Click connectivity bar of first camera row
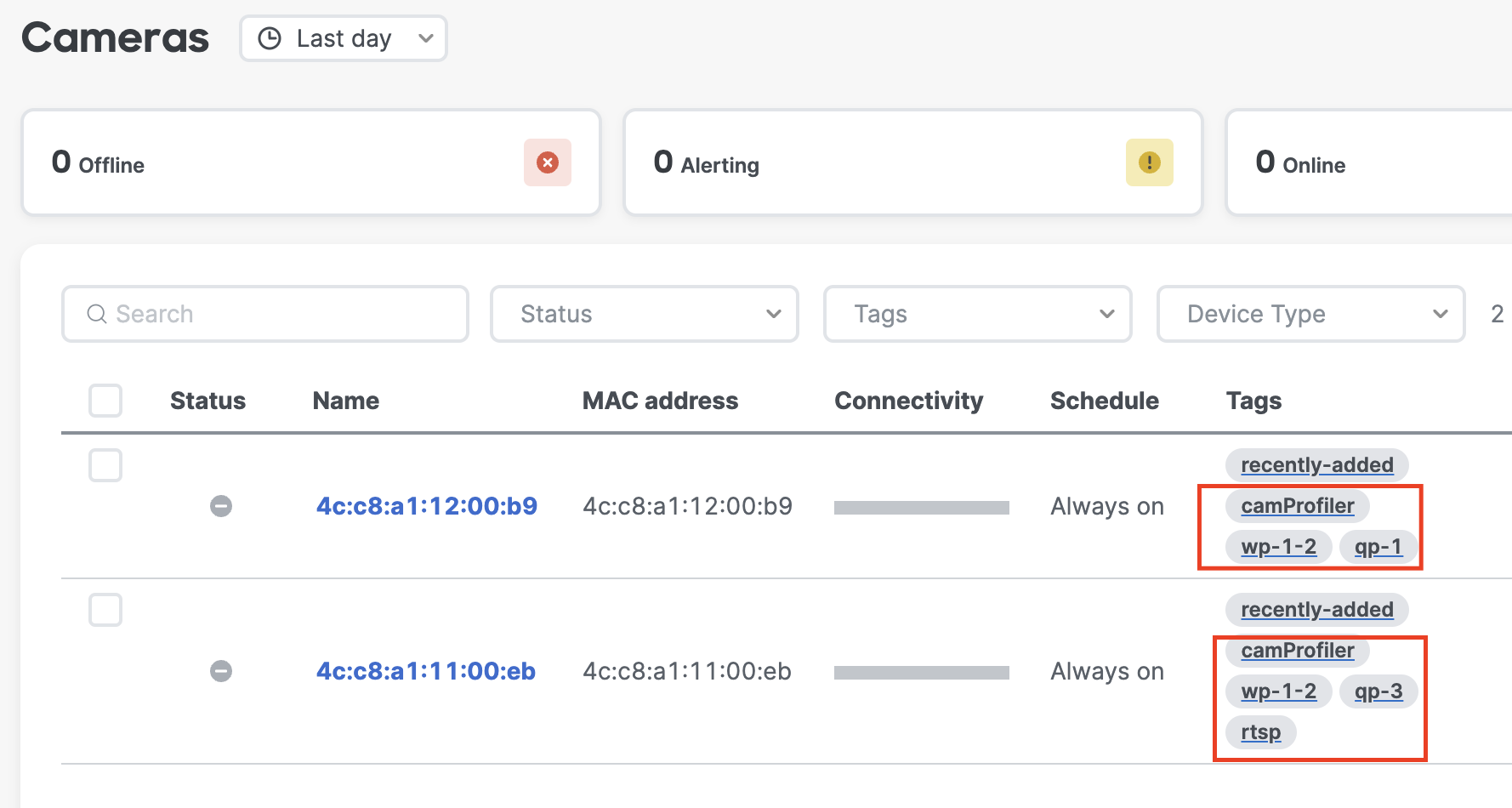Image resolution: width=1512 pixels, height=808 pixels. coord(921,508)
